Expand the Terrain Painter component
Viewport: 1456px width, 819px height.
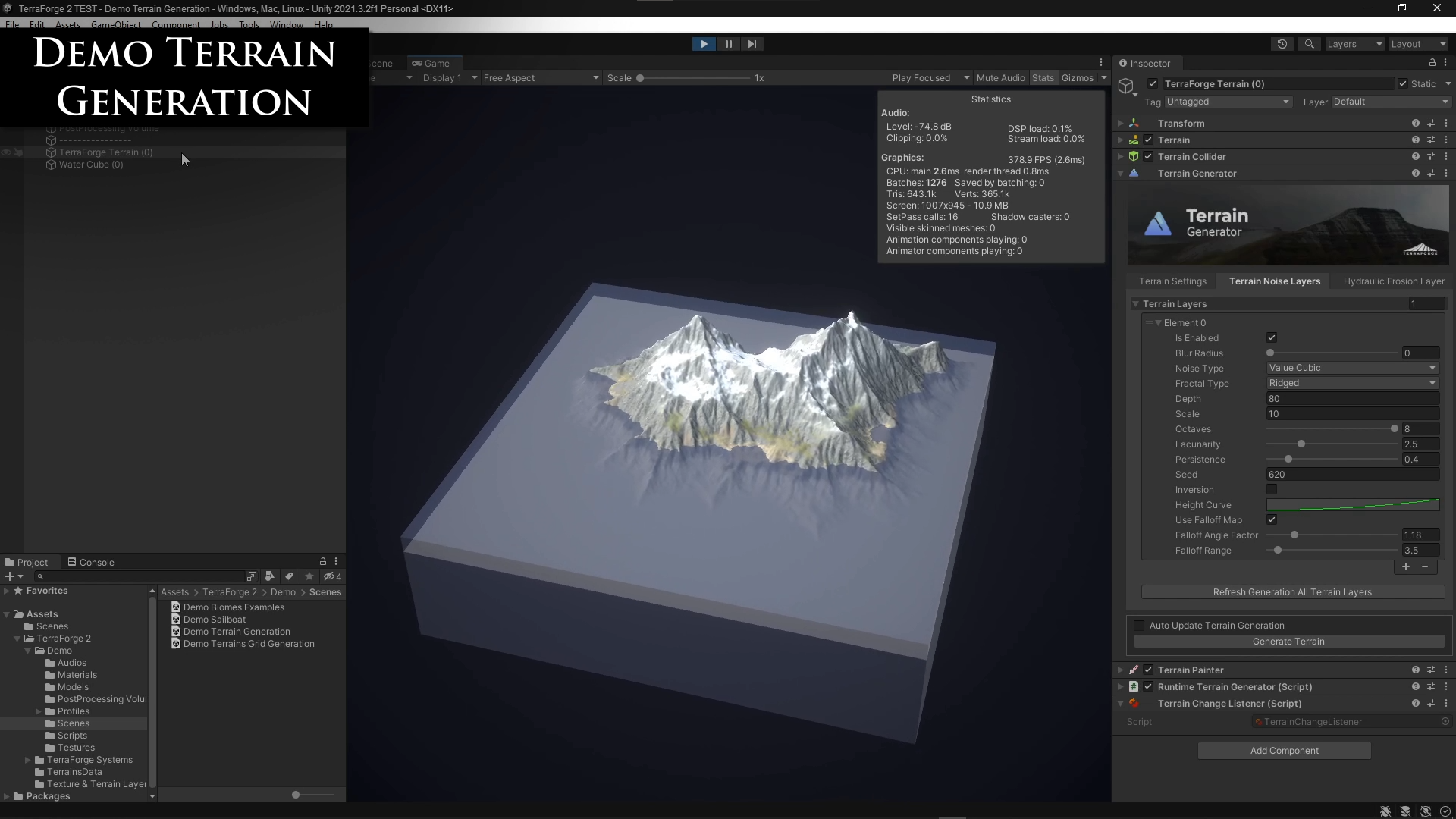coord(1121,670)
